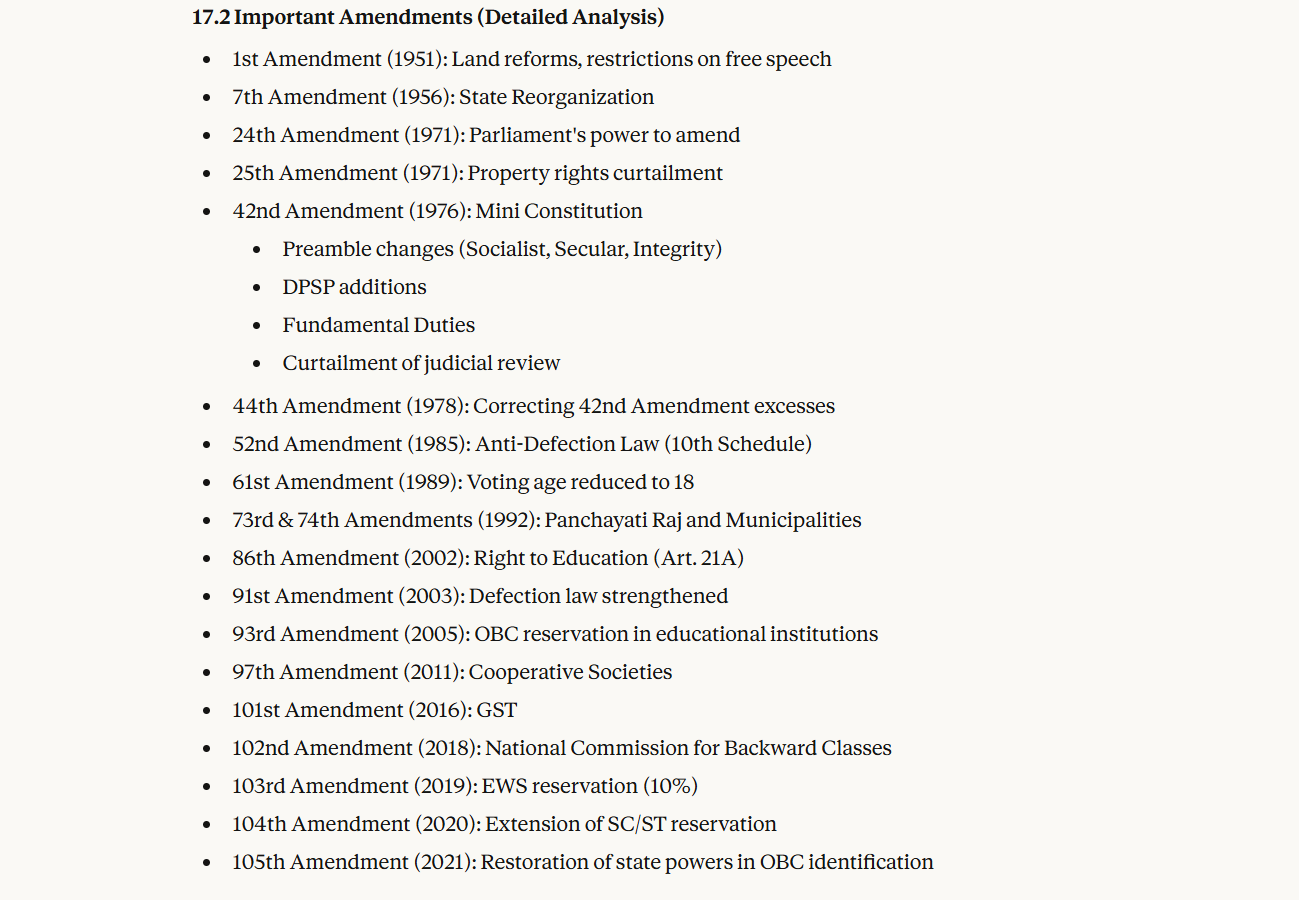Select the 'Fundamental Duties' sub-item

point(378,325)
